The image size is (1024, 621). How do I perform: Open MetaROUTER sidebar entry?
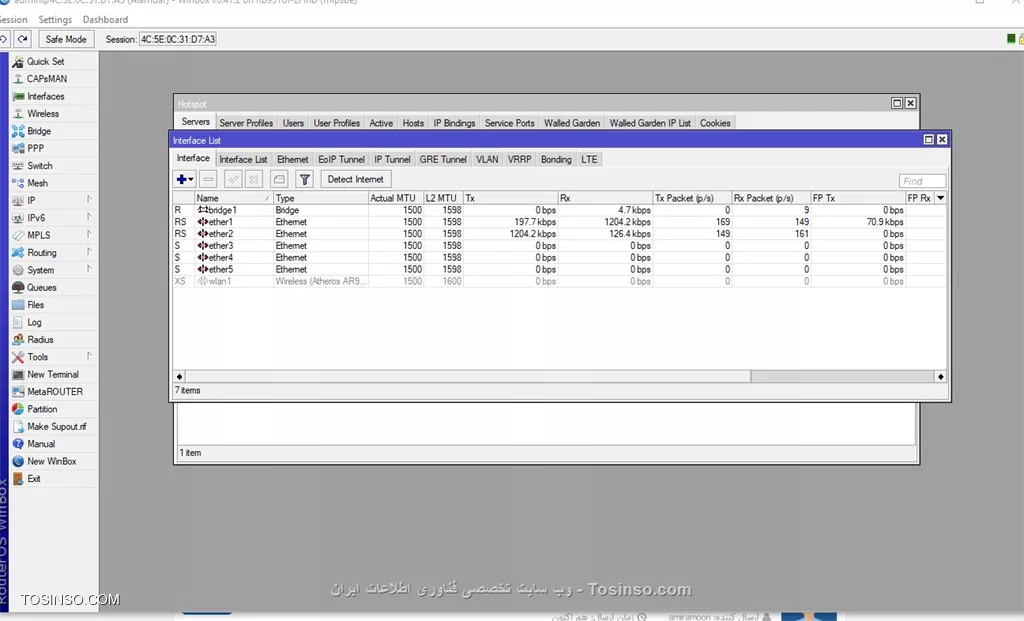pos(55,392)
